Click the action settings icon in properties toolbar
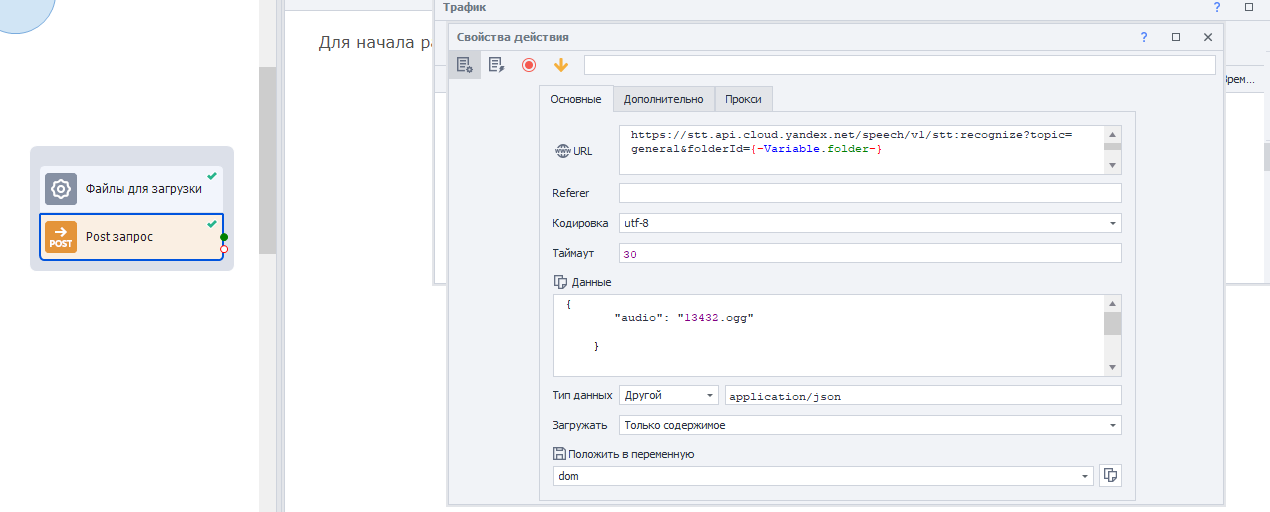Image resolution: width=1270 pixels, height=512 pixels. [x=465, y=65]
